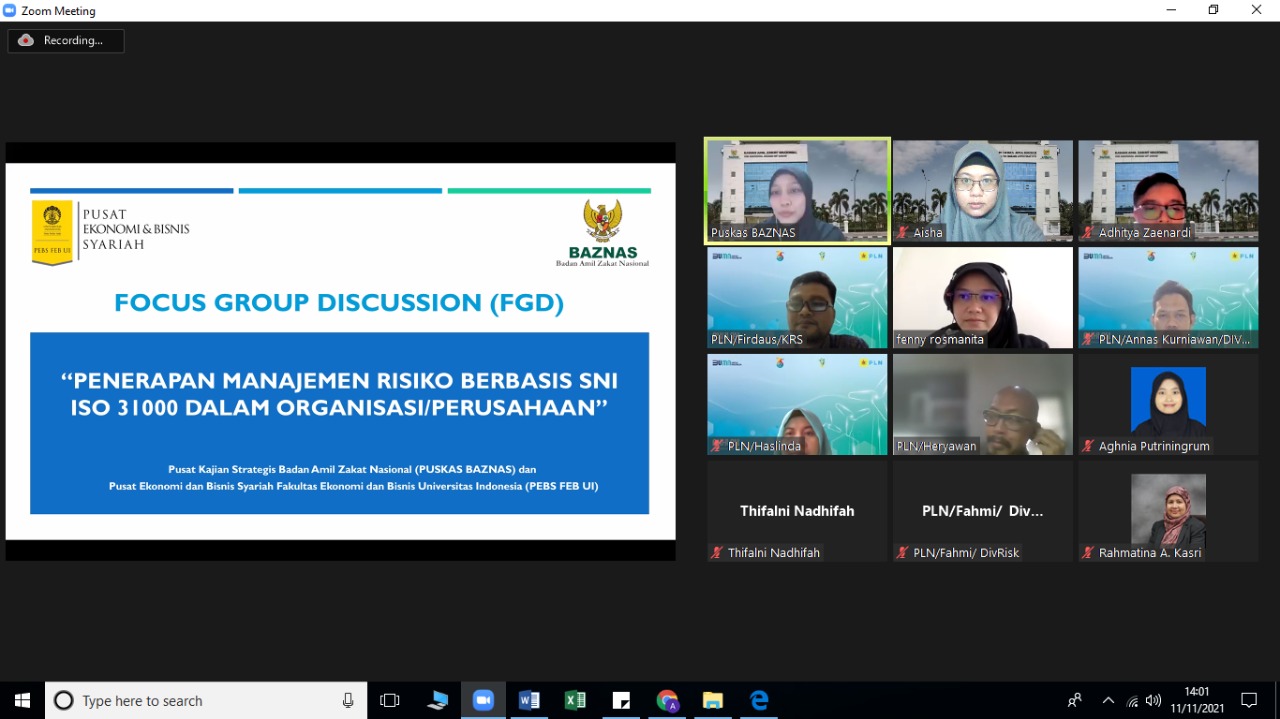This screenshot has width=1280, height=719.
Task: Click the Zoom icon in the taskbar
Action: click(x=483, y=700)
